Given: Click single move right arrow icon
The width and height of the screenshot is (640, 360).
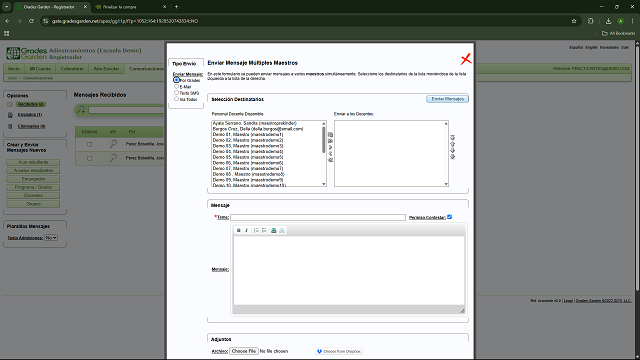Looking at the screenshot, I should click(x=331, y=147).
